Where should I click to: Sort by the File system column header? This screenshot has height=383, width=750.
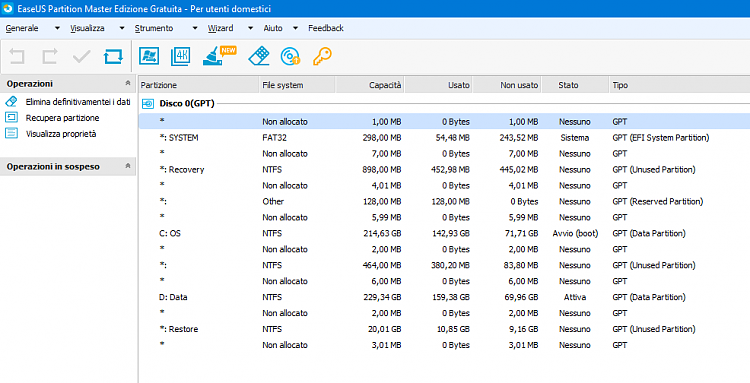(x=297, y=85)
